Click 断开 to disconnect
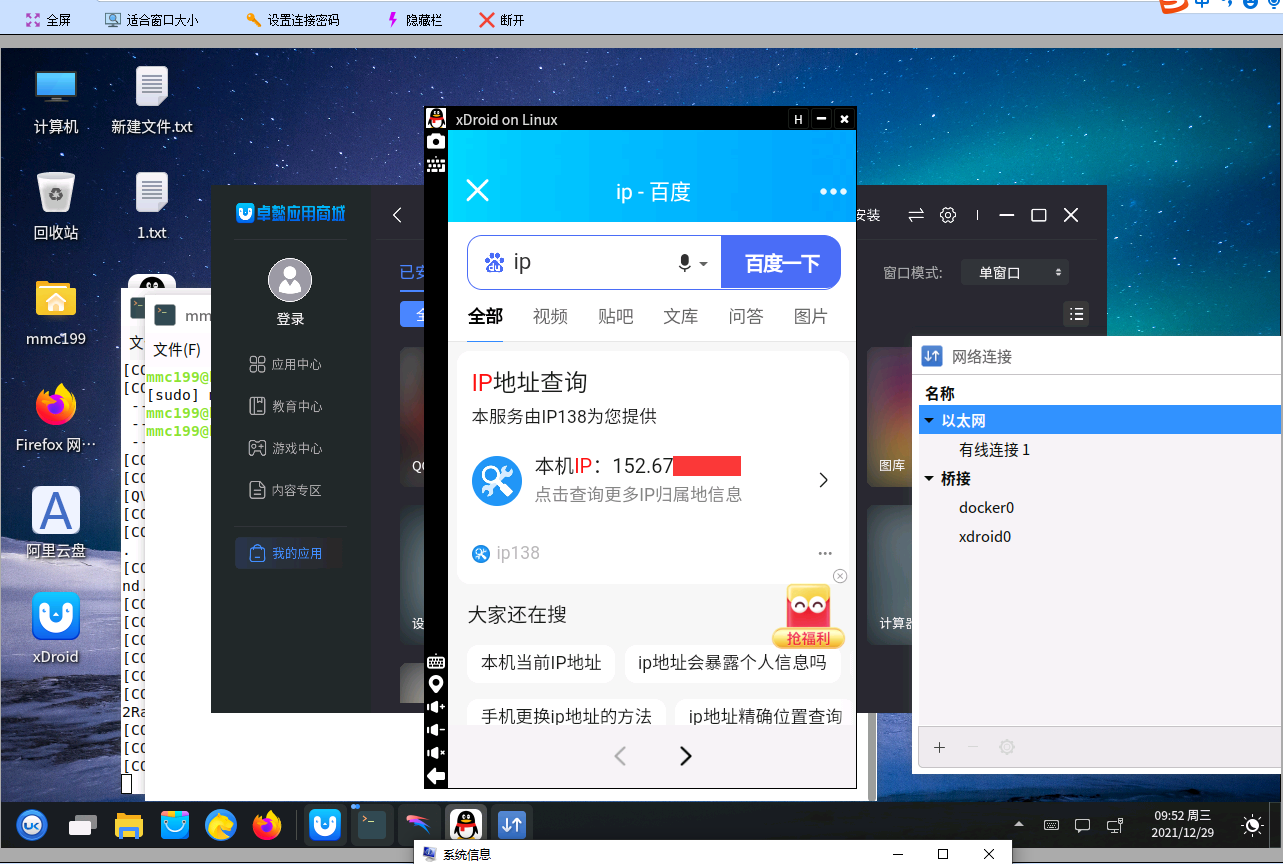Viewport: 1283px width, 864px height. click(502, 20)
